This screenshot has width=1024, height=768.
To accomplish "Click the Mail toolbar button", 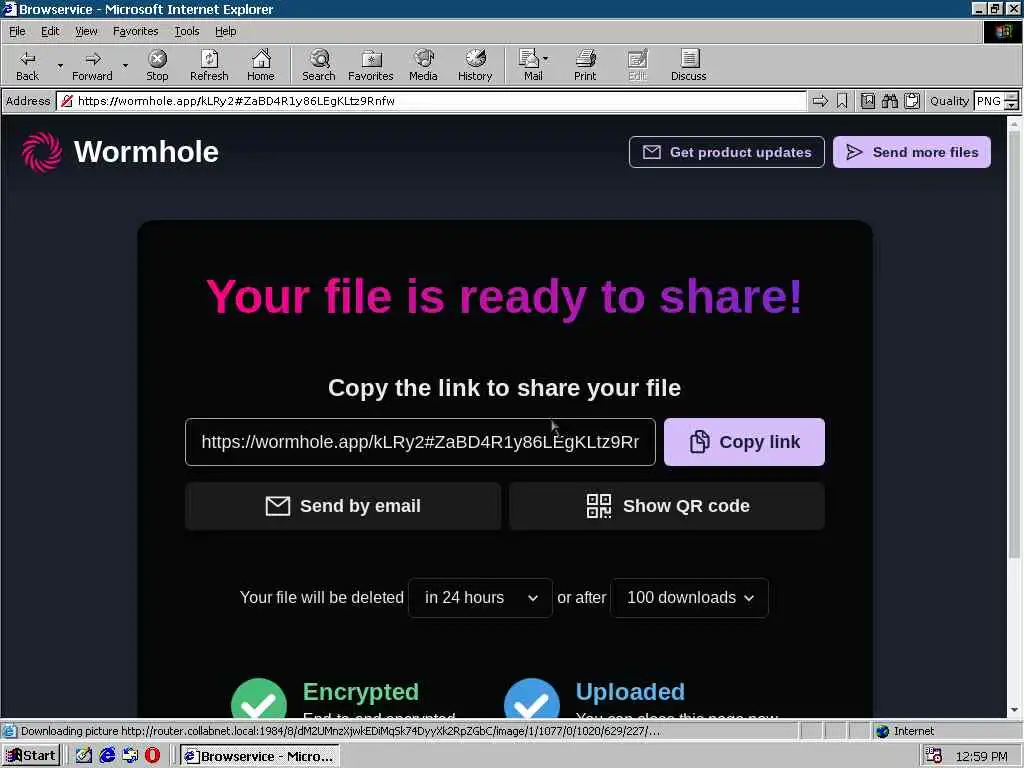I will click(x=530, y=65).
